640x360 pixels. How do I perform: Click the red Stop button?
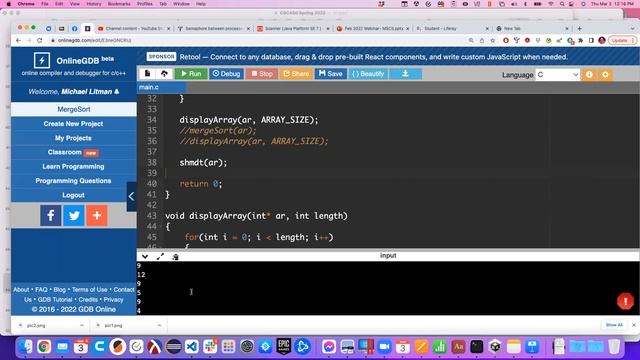[x=262, y=73]
